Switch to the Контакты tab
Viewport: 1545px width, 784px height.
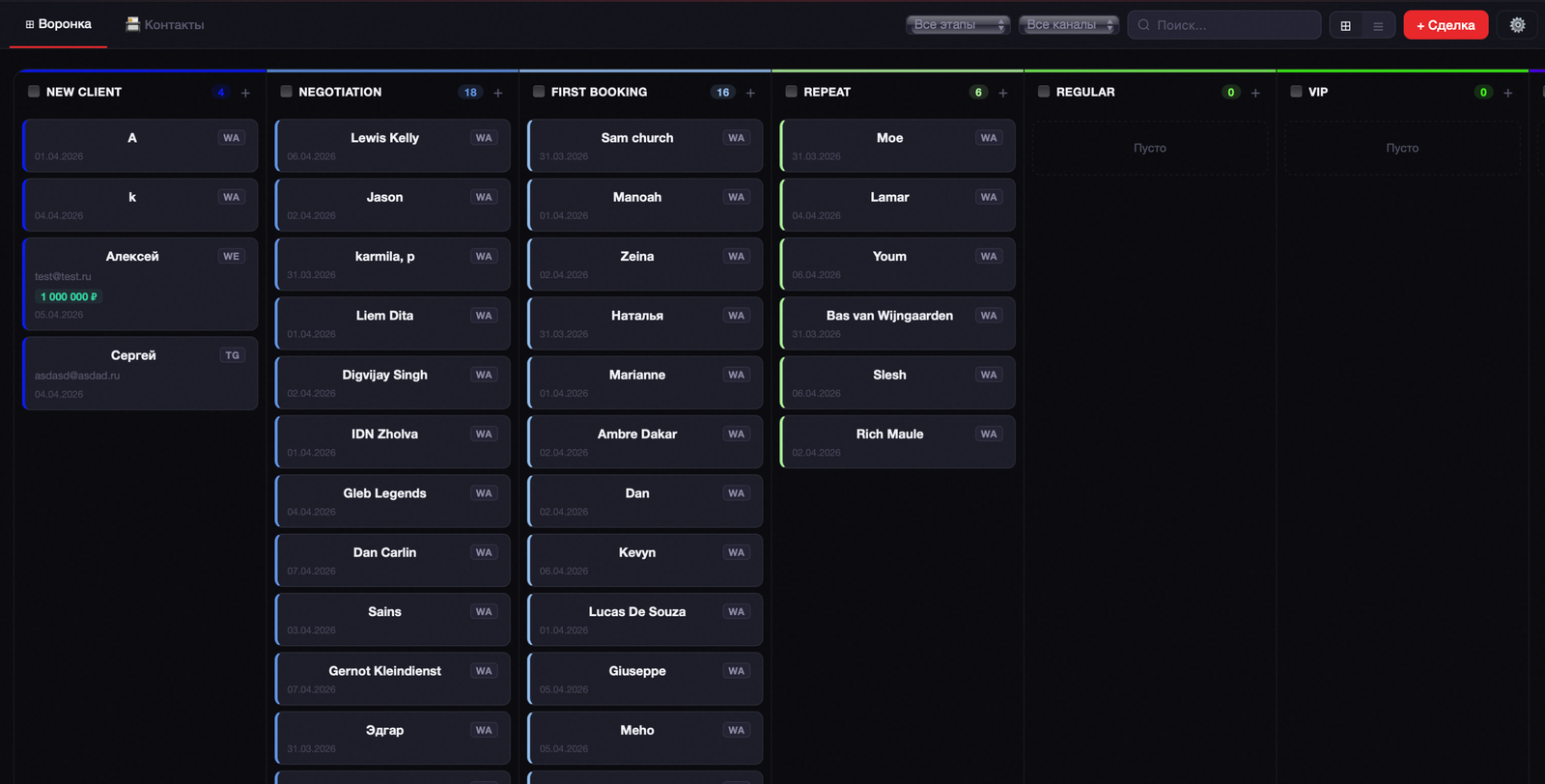[165, 24]
